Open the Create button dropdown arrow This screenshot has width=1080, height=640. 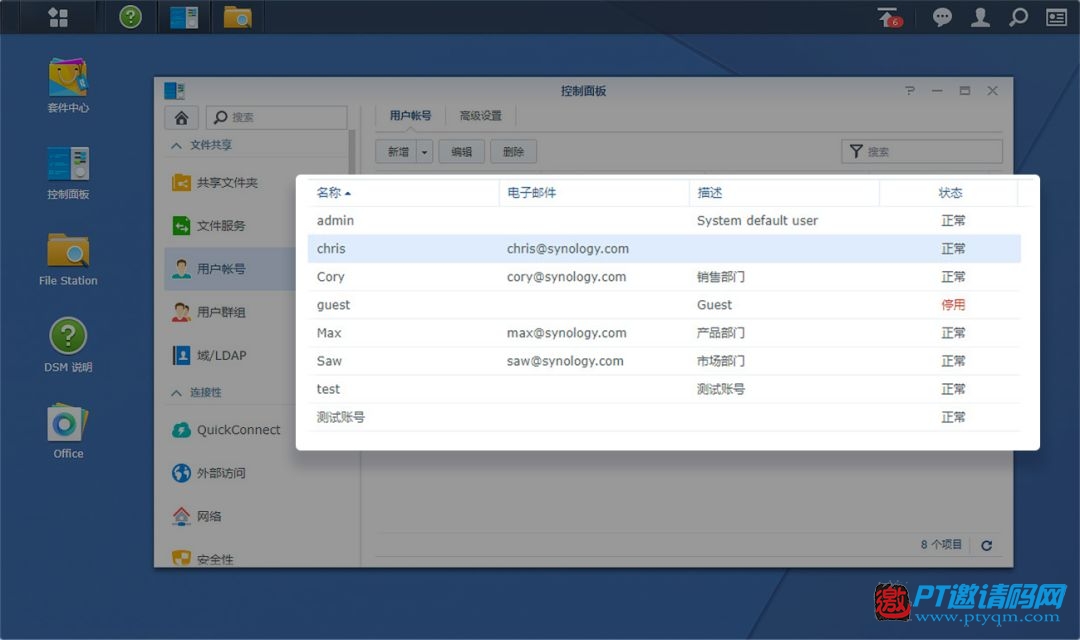click(424, 152)
